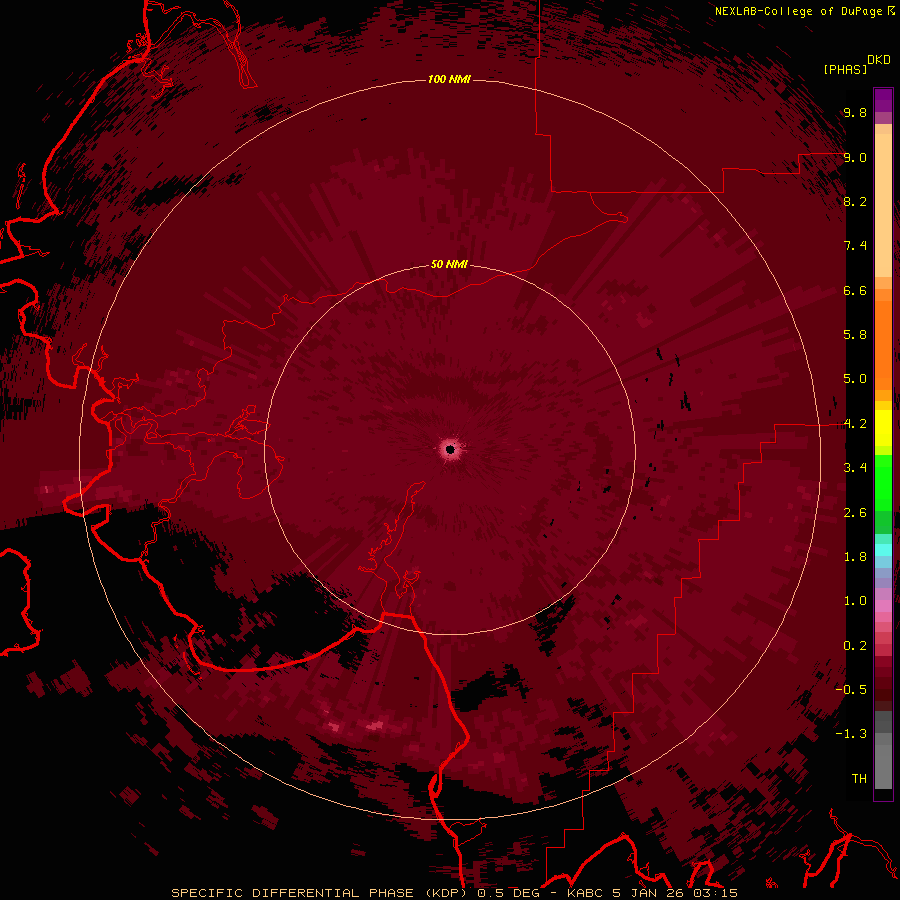Click the 1.0 legend value

pos(855,601)
